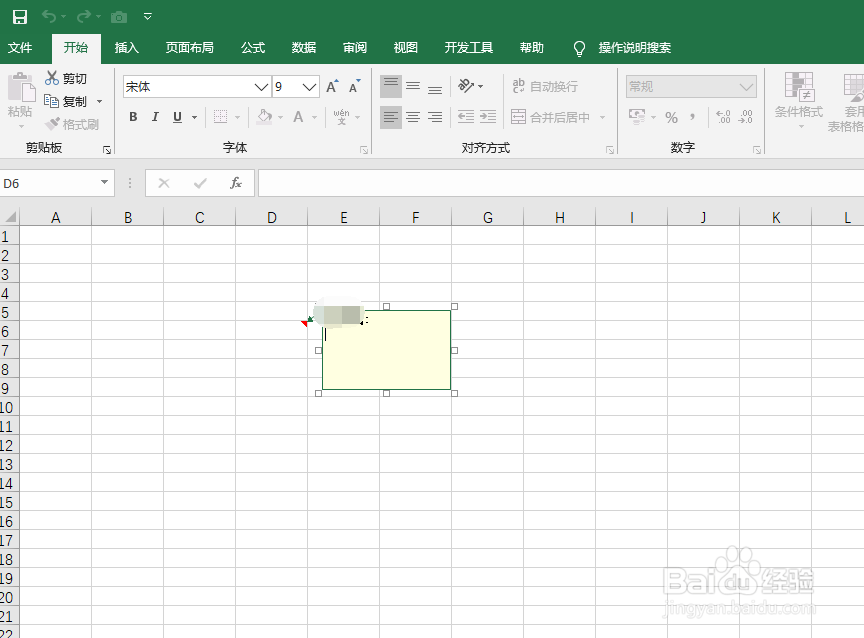The height and width of the screenshot is (638, 864).
Task: Open the Customize Quick Access Toolbar dropdown
Action: [x=148, y=17]
